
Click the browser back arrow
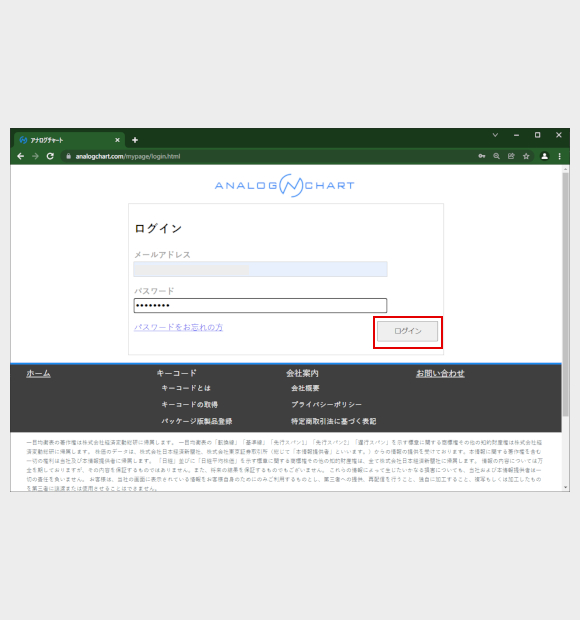(21, 156)
